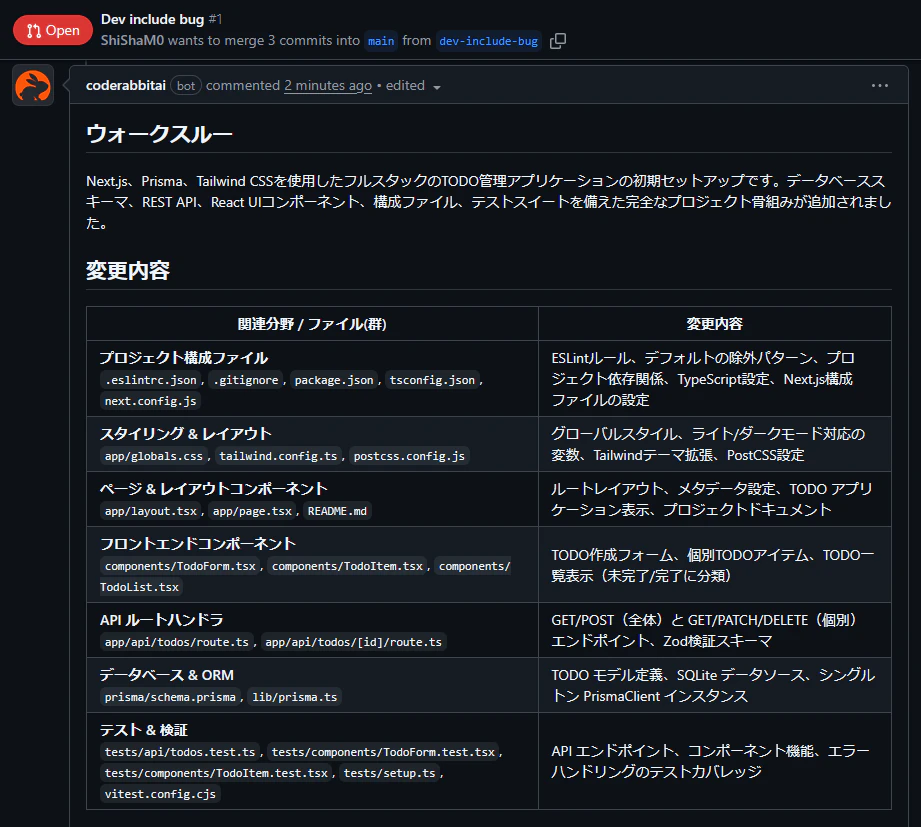Click the lib/prisma.ts file name
Image resolution: width=921 pixels, height=827 pixels.
coord(295,697)
